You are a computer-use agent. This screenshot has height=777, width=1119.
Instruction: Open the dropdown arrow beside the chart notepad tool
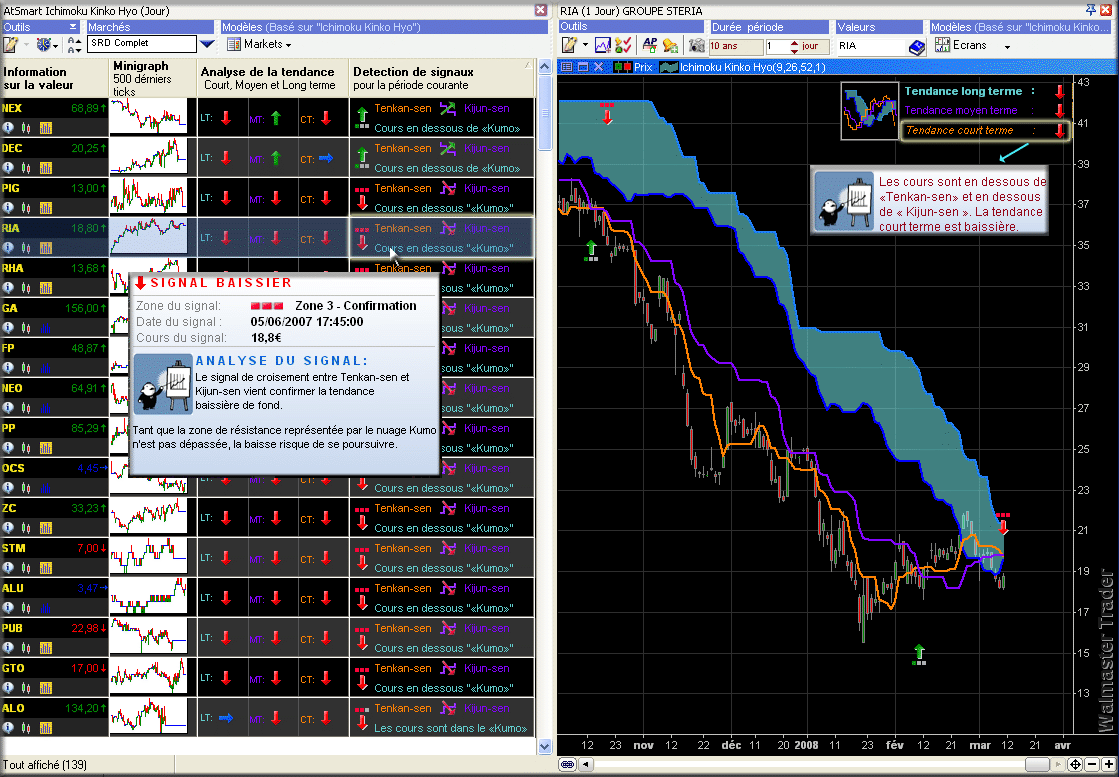585,45
